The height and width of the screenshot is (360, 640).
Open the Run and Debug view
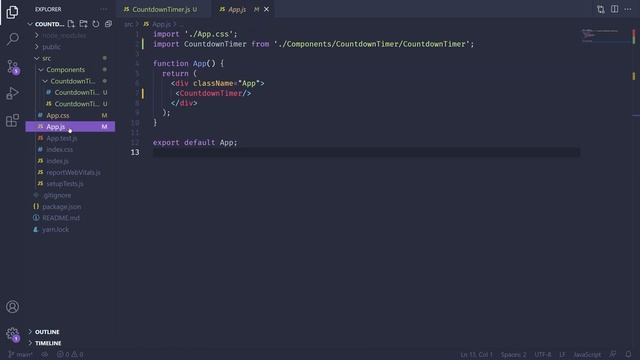(x=12, y=93)
